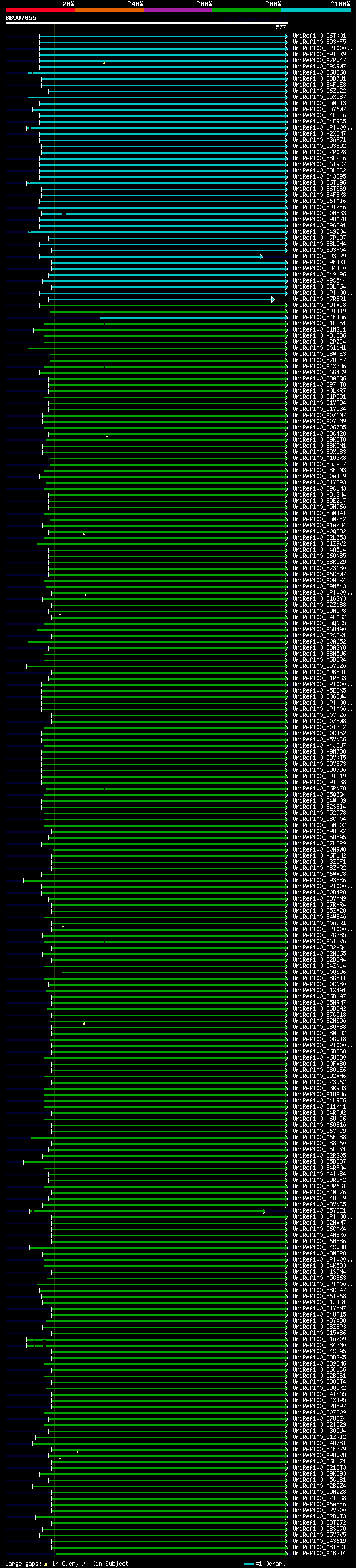
Task: Select hit UniRef100_C4LAG2
Action: click(319, 617)
